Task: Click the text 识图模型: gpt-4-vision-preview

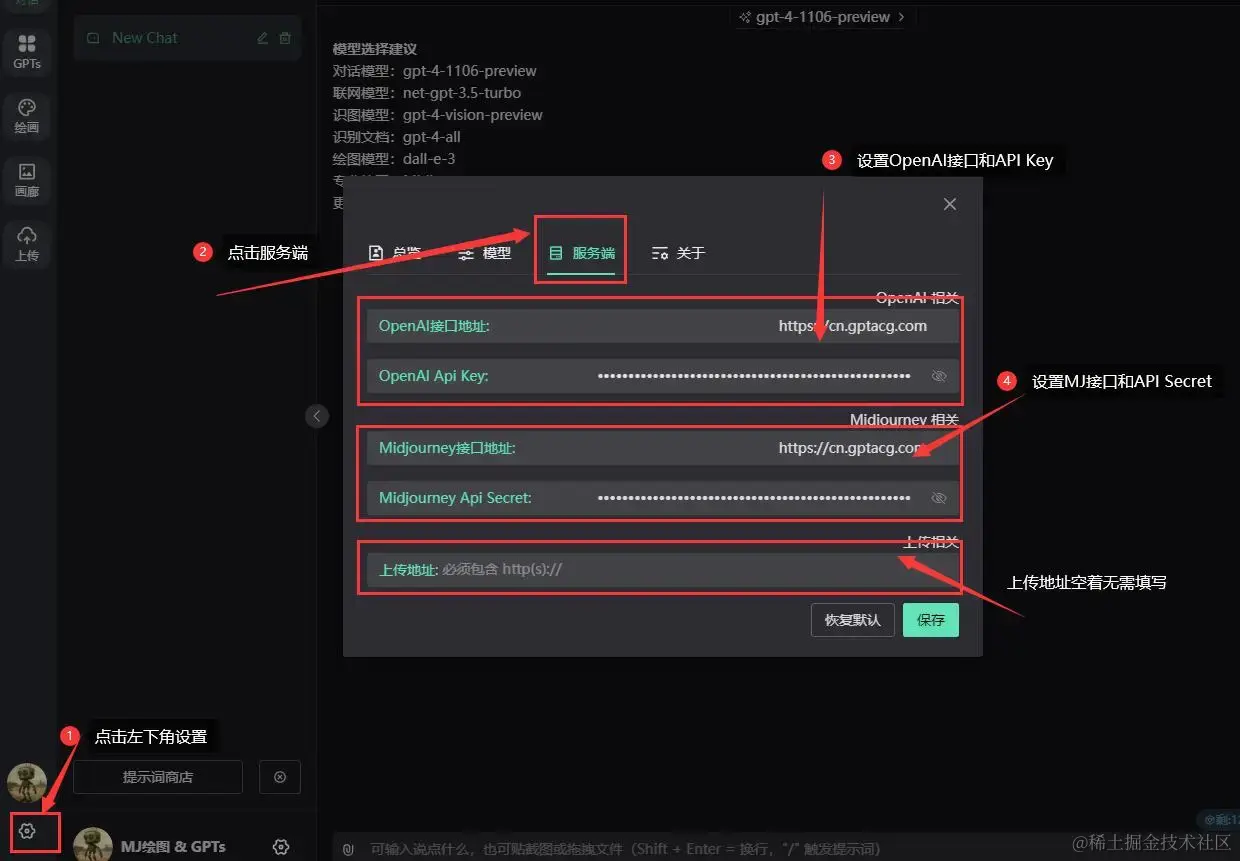Action: tap(438, 115)
